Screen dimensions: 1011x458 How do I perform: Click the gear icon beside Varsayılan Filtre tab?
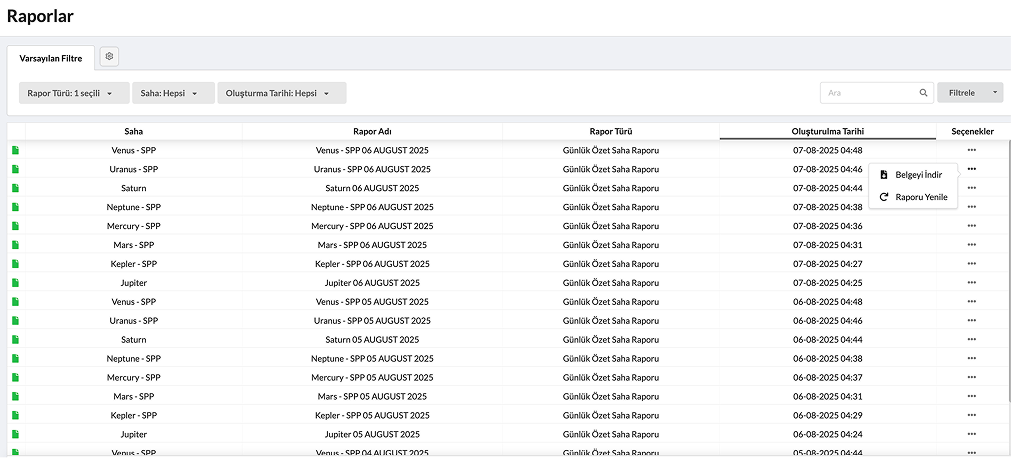[x=109, y=57]
